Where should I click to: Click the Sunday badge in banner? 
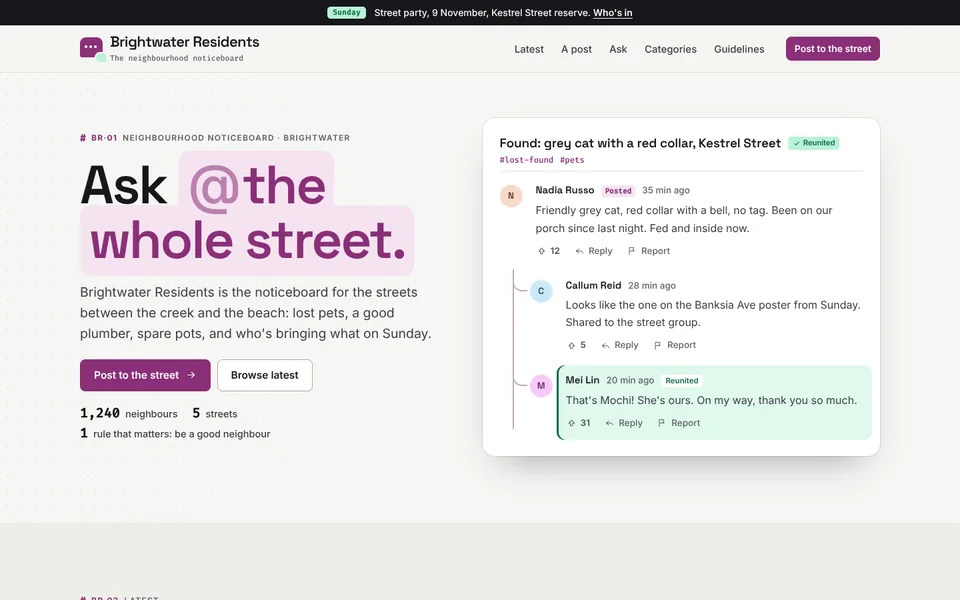click(347, 13)
